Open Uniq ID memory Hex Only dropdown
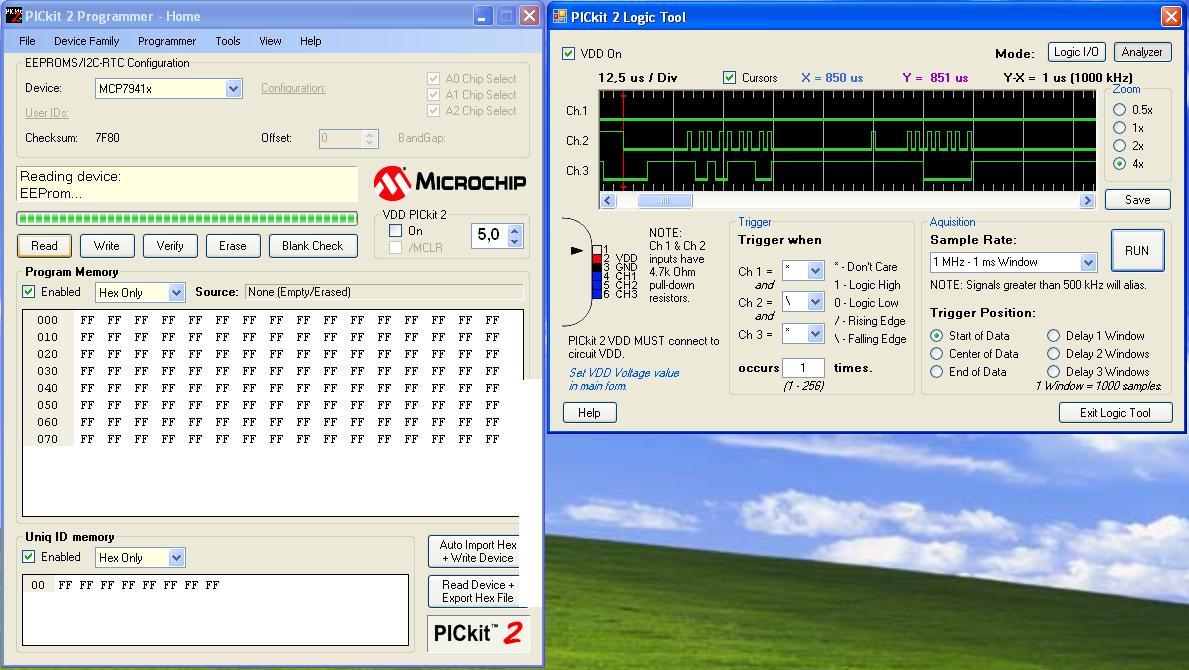The width and height of the screenshot is (1189, 670). click(176, 558)
